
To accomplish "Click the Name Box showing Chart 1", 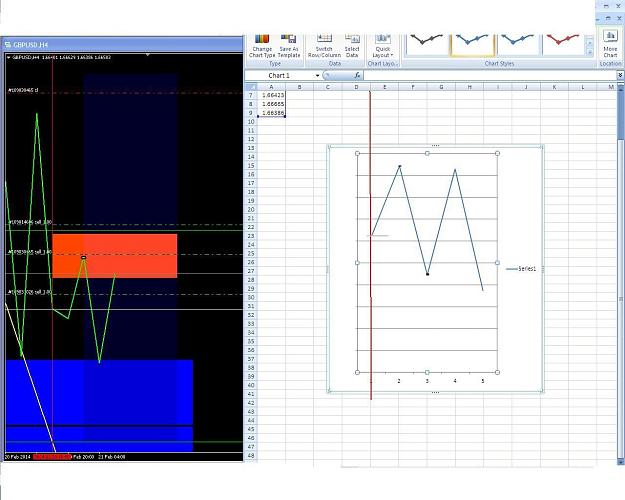I will 279,75.
